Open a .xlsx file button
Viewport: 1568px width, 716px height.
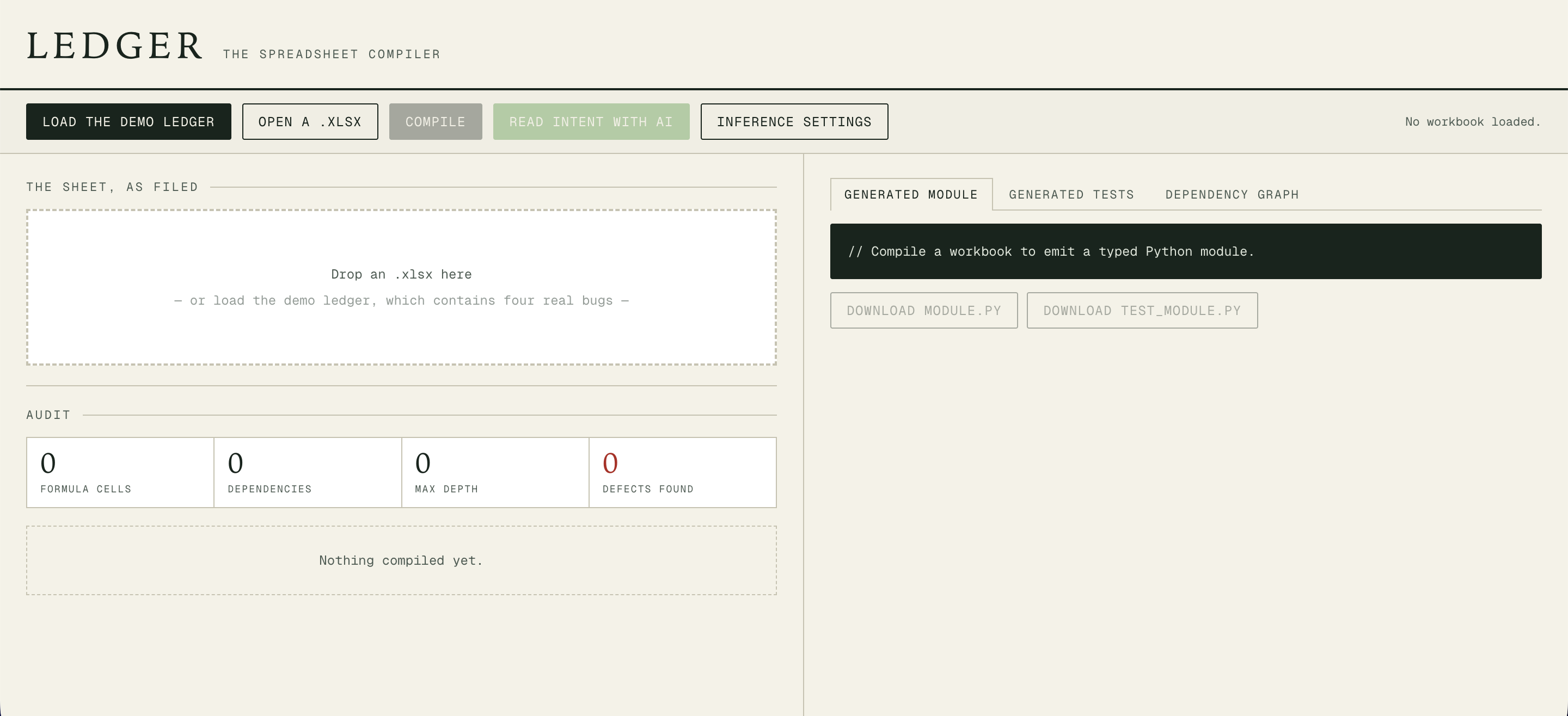pyautogui.click(x=310, y=122)
